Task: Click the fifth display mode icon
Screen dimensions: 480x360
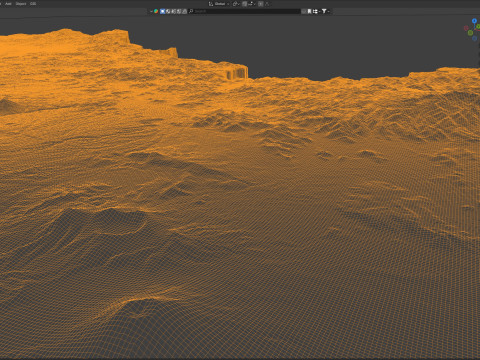Action: pyautogui.click(x=184, y=11)
